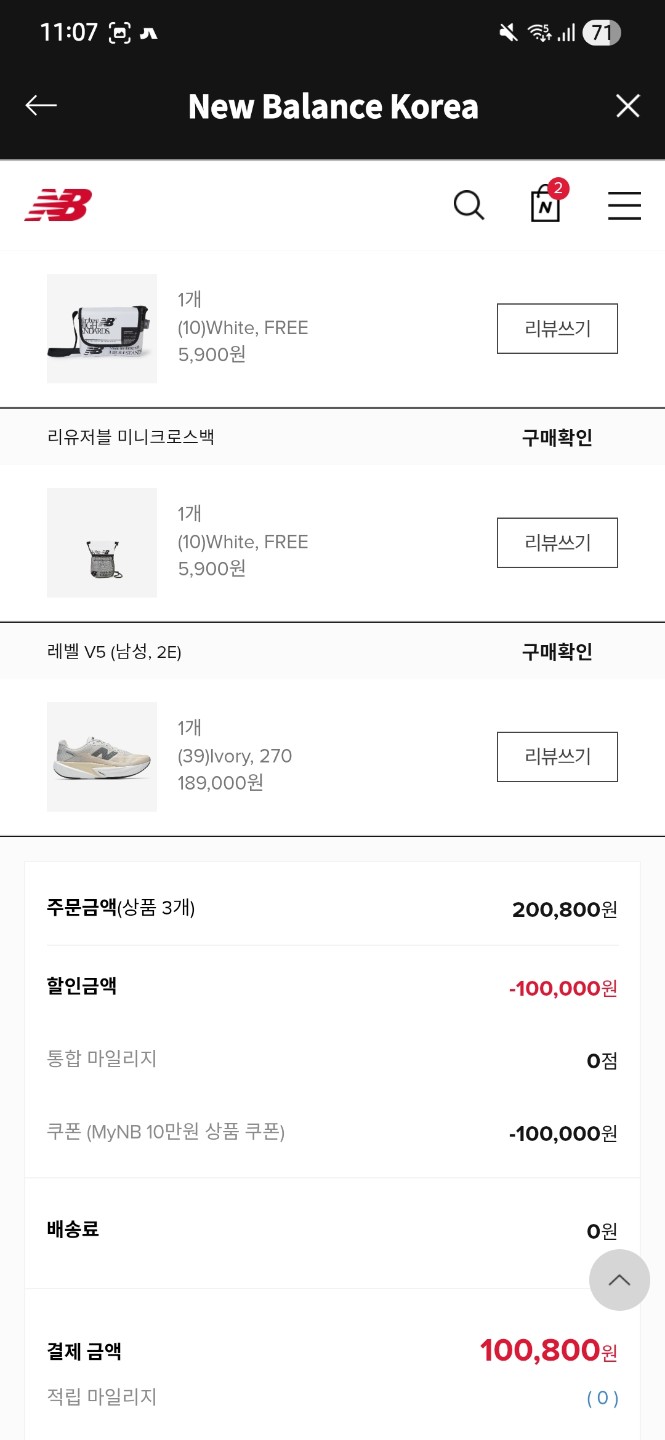This screenshot has height=1440, width=665.
Task: Tap the cart badge showing 2
Action: click(x=558, y=188)
